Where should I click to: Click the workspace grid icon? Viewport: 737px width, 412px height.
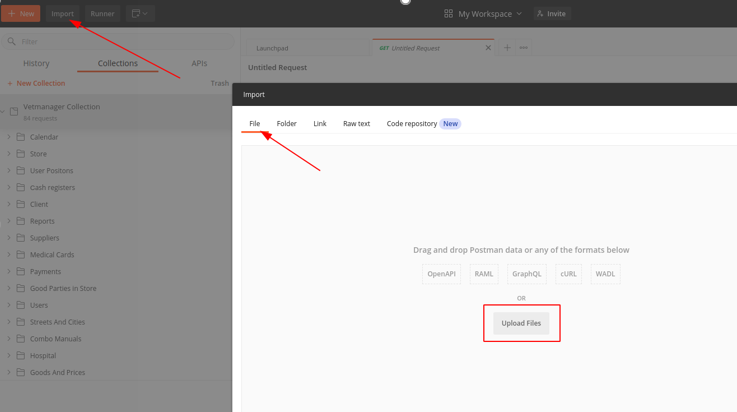point(448,14)
